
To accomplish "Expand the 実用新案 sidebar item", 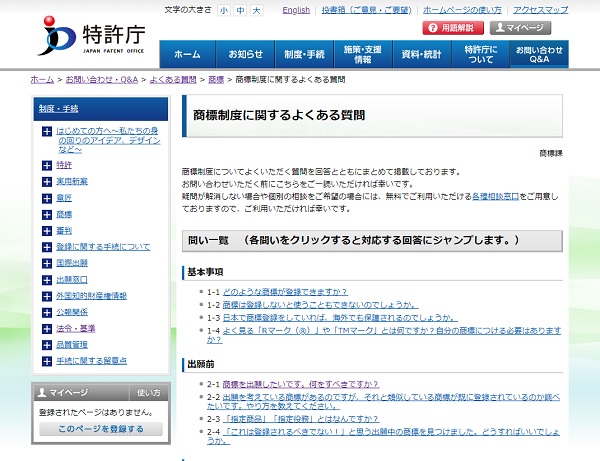I will (47, 182).
